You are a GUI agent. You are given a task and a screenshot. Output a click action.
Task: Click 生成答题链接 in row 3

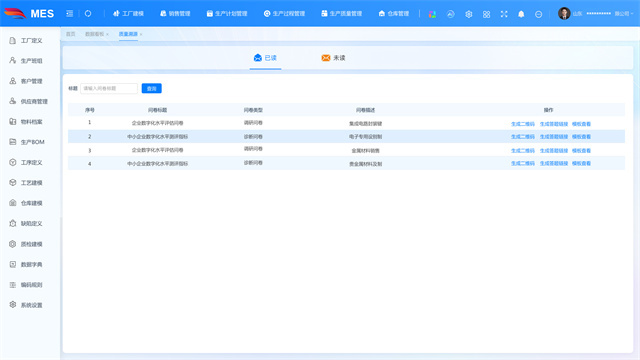click(554, 151)
